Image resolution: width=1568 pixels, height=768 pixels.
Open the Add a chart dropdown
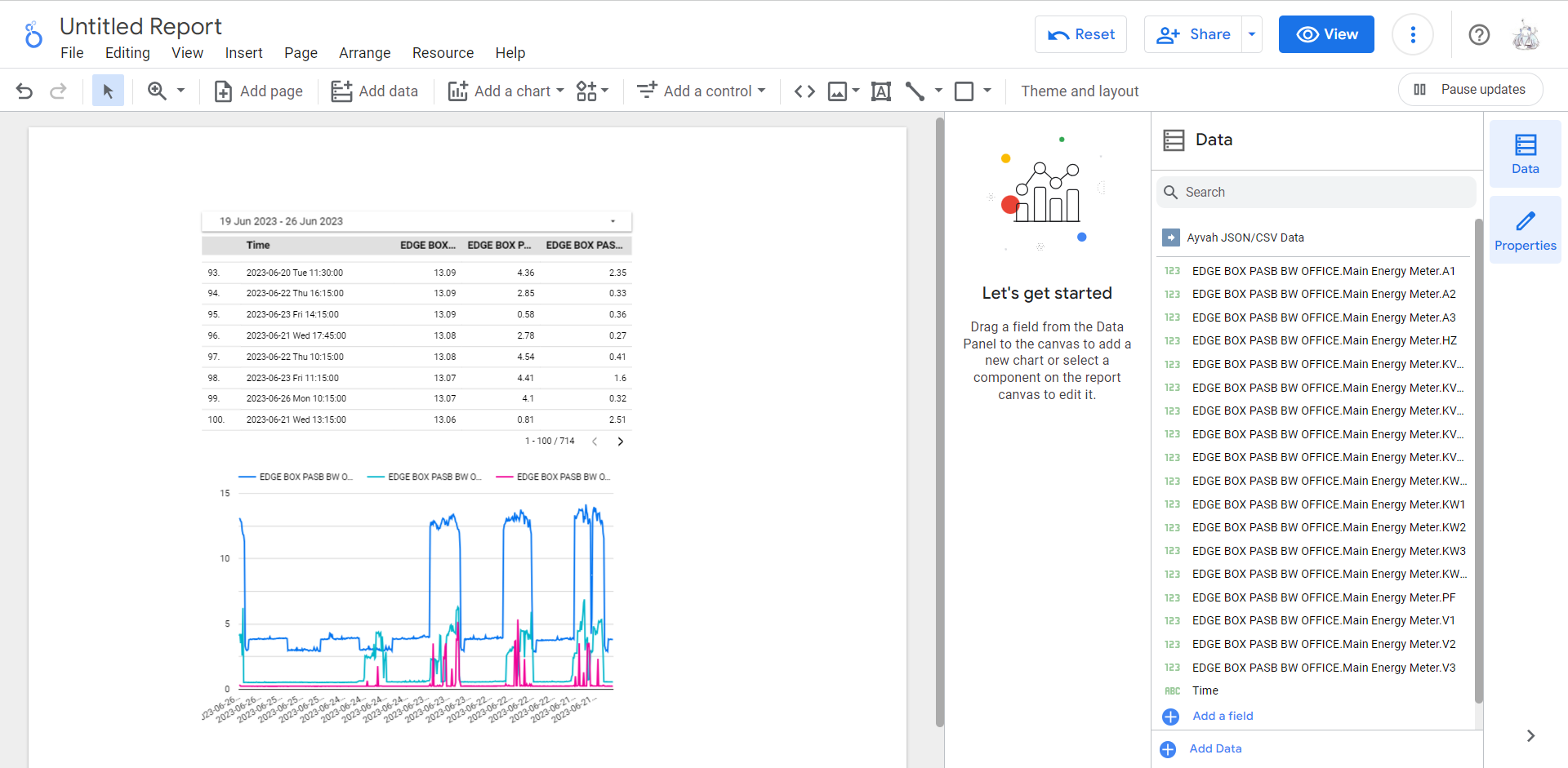click(x=506, y=91)
